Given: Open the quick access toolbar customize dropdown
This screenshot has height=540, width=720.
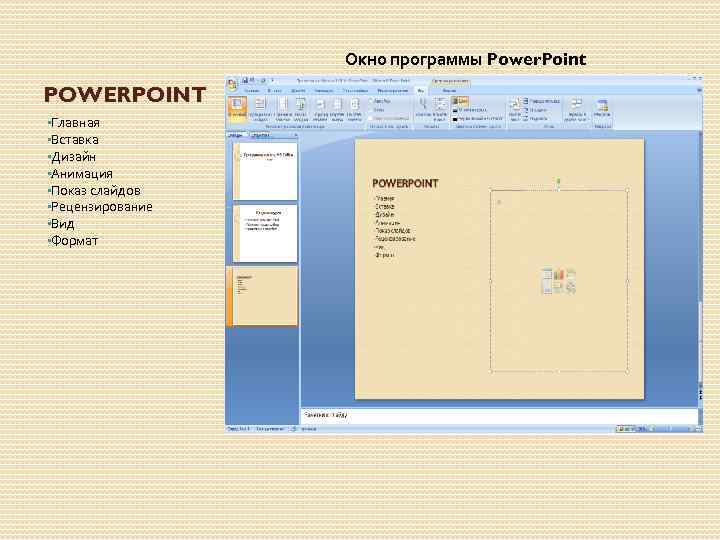Looking at the screenshot, I should pyautogui.click(x=272, y=81).
